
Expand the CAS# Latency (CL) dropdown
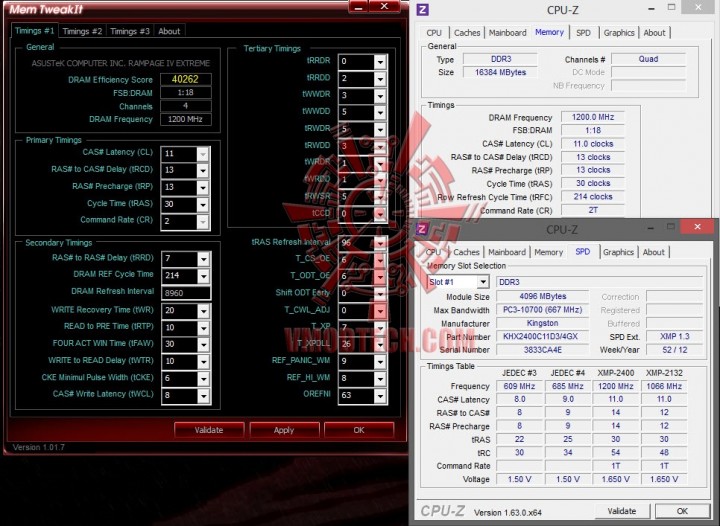(202, 154)
